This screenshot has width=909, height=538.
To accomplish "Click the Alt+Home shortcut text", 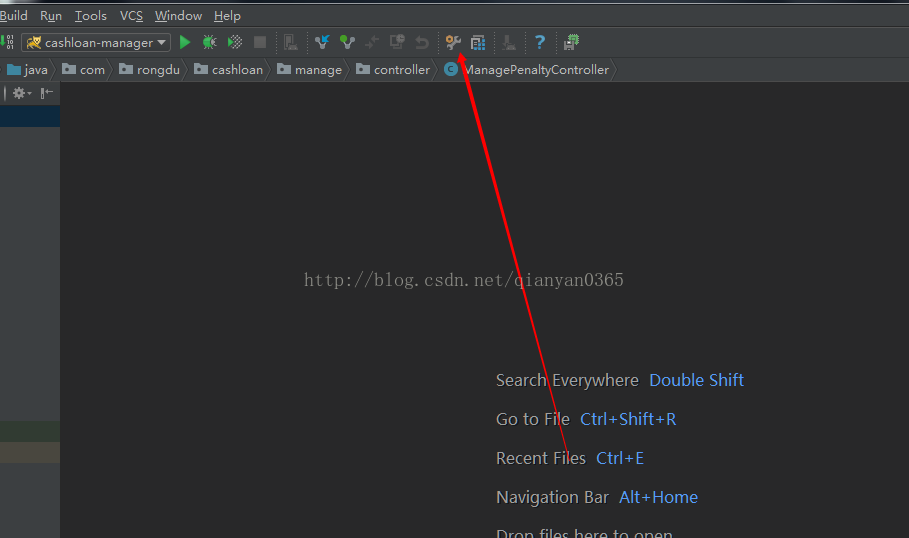I will pyautogui.click(x=658, y=497).
